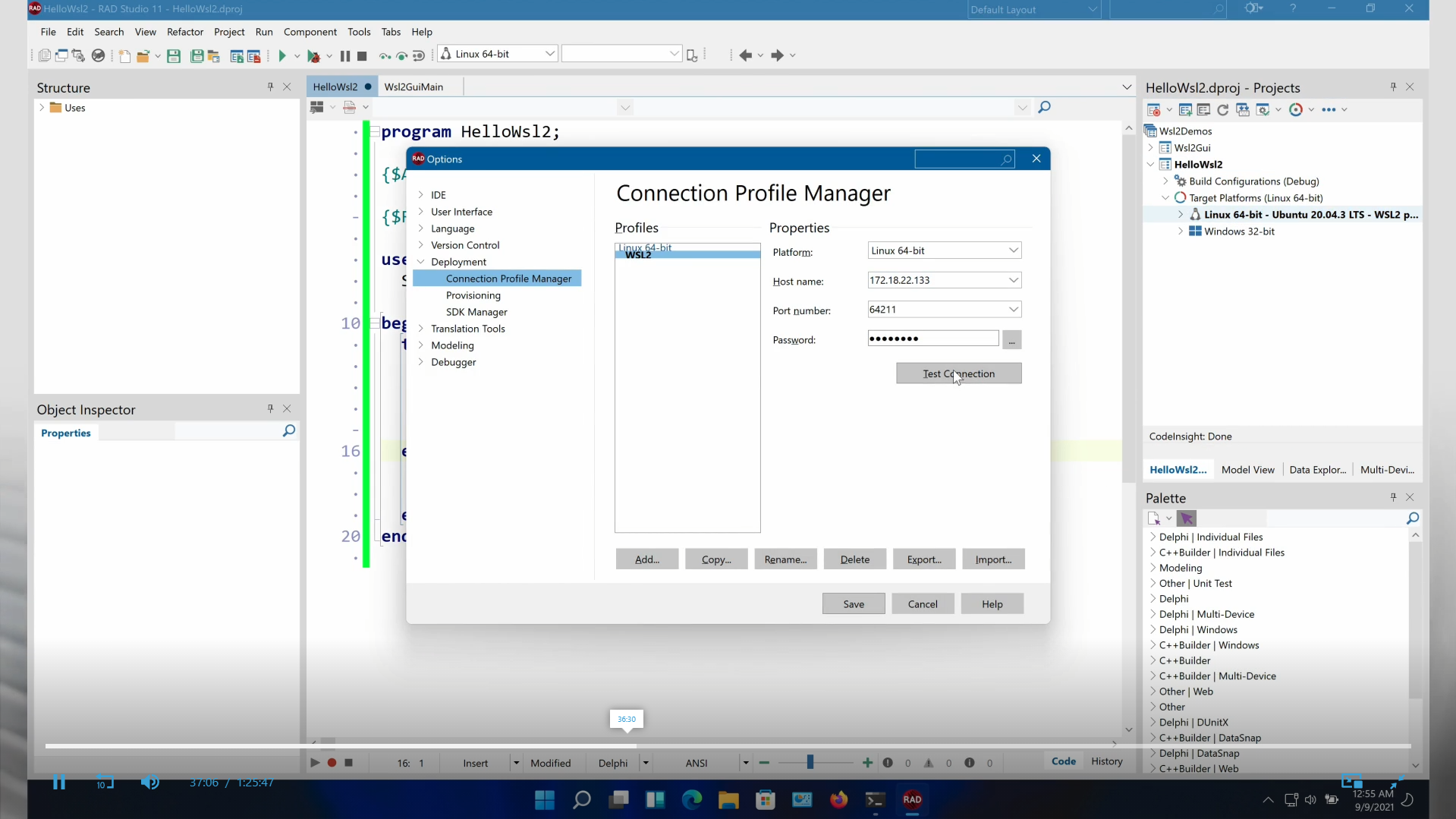The height and width of the screenshot is (819, 1456).
Task: Pin the Object Inspector panel
Action: 270,409
